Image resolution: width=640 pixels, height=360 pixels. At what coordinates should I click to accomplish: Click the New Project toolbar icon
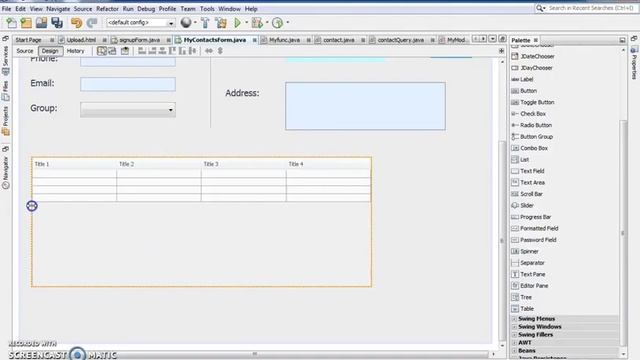point(27,23)
